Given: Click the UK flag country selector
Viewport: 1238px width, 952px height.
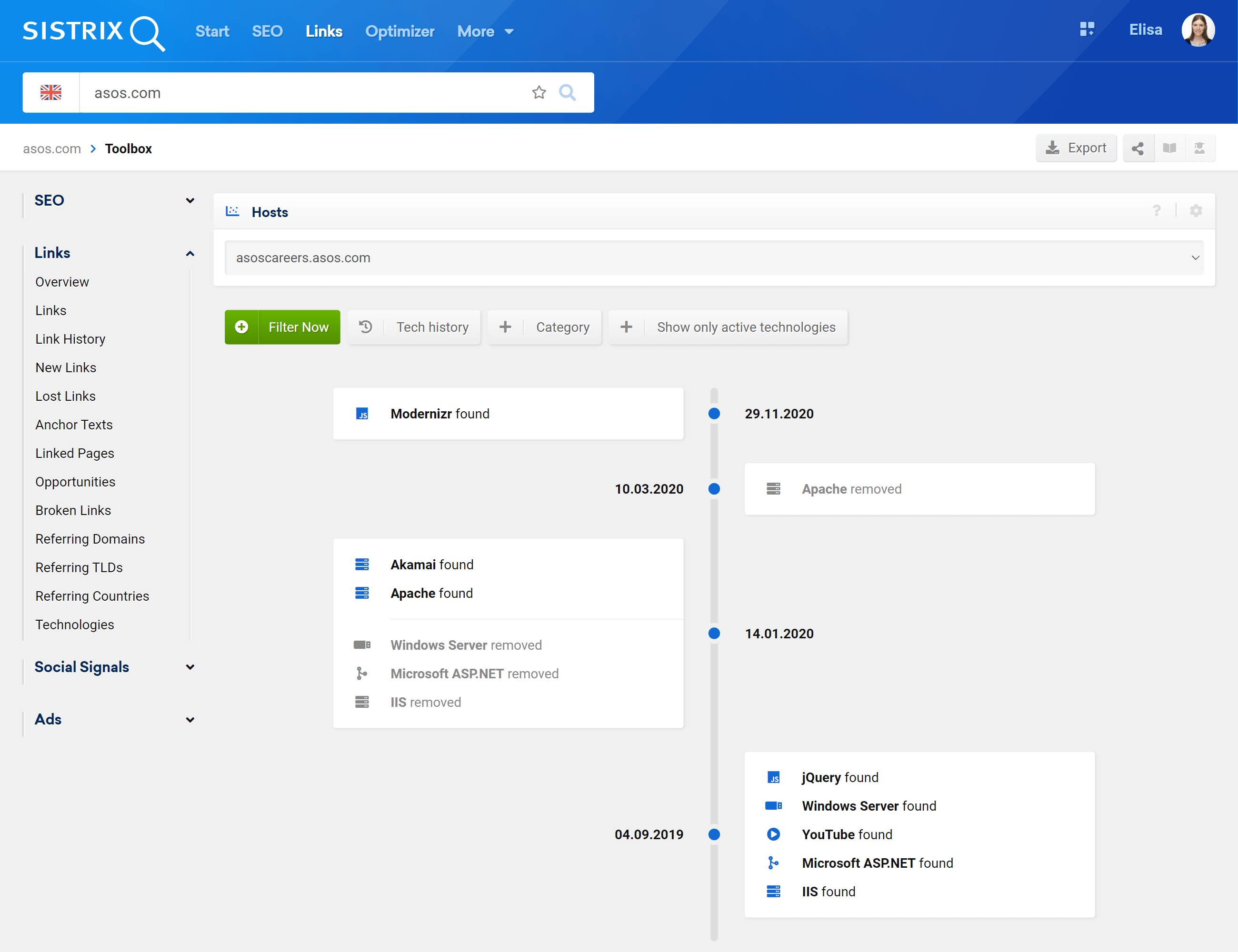Looking at the screenshot, I should click(51, 92).
